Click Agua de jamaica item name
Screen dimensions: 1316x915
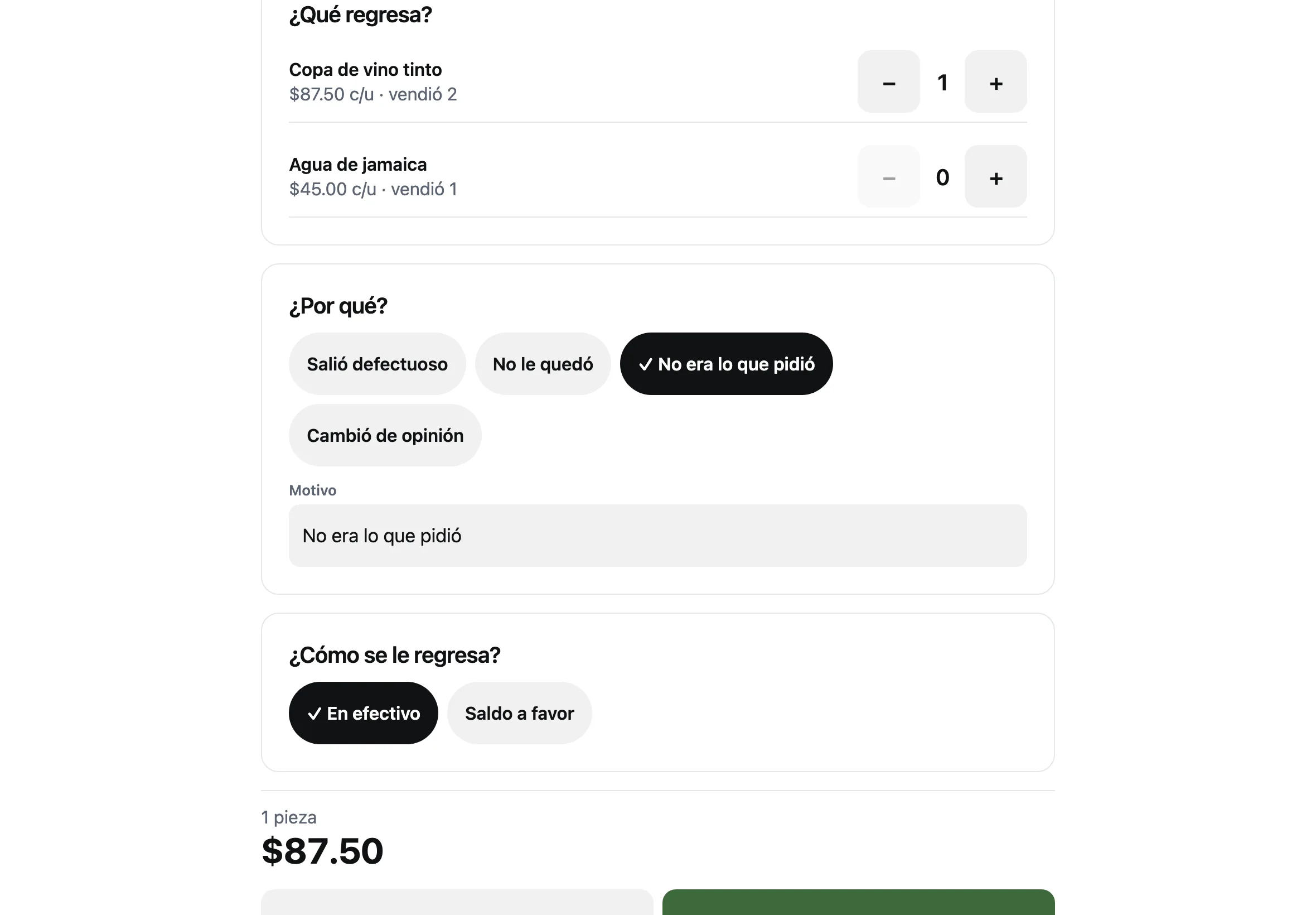tap(357, 165)
